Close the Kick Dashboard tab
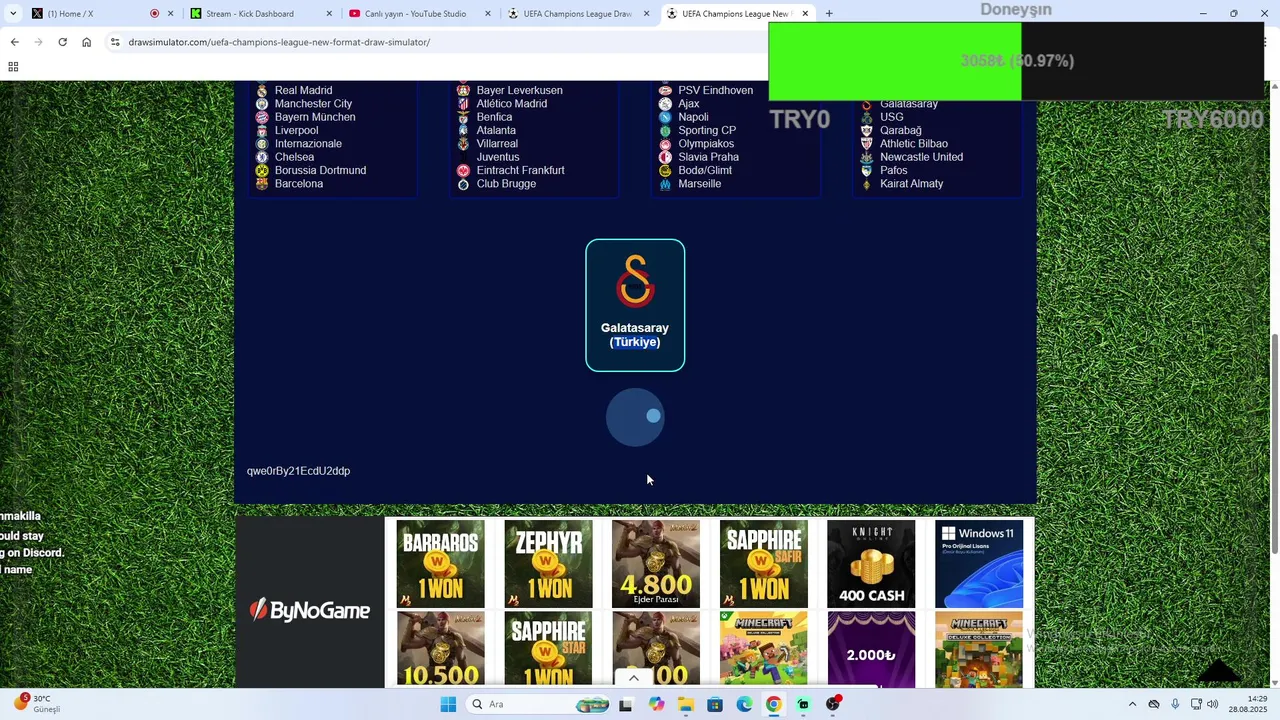This screenshot has height=720, width=1280. pos(330,14)
